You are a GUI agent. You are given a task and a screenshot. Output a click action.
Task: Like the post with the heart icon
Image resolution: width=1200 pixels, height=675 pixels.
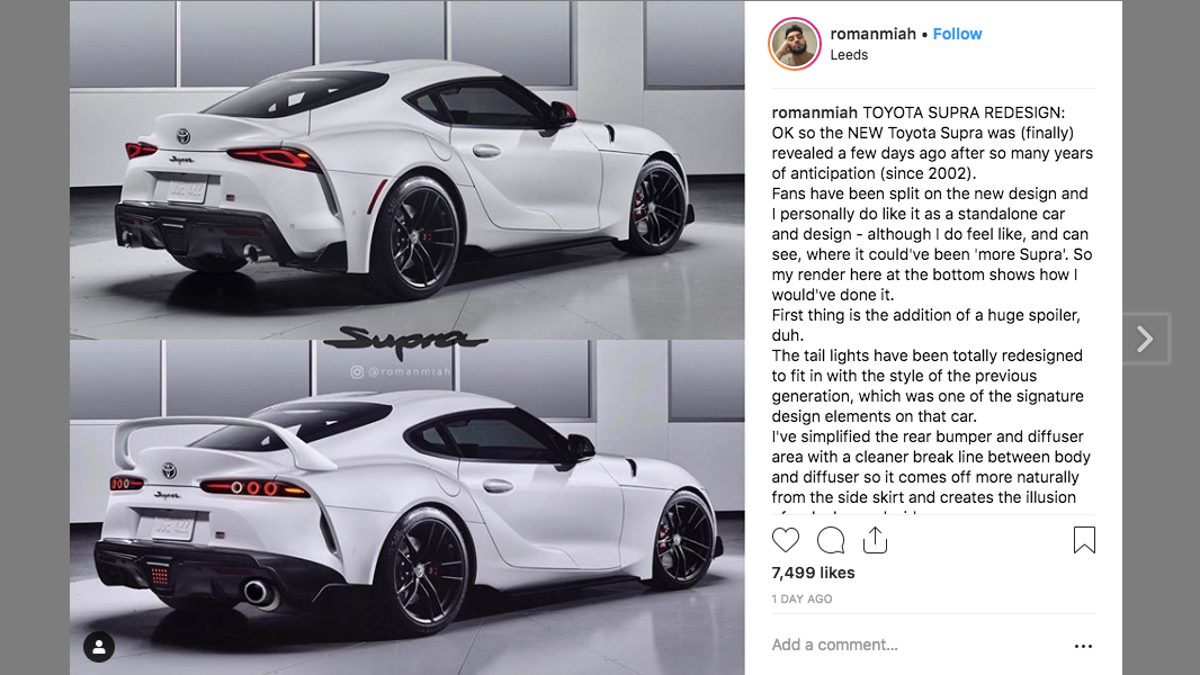[x=786, y=540]
